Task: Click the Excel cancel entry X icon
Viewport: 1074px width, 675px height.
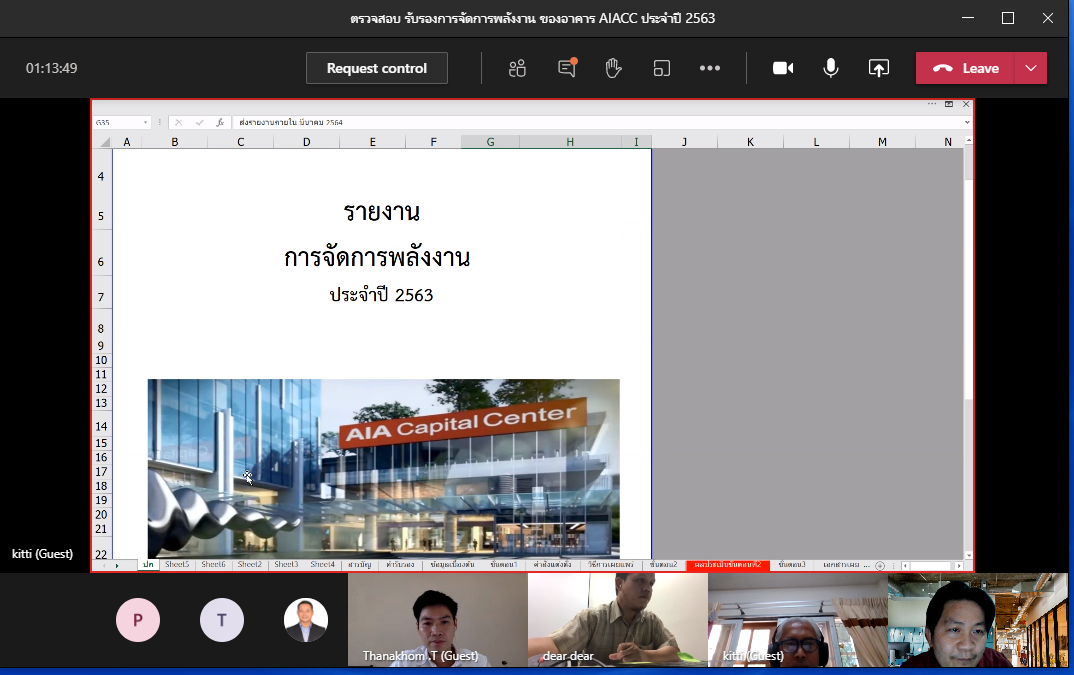Action: click(x=178, y=122)
